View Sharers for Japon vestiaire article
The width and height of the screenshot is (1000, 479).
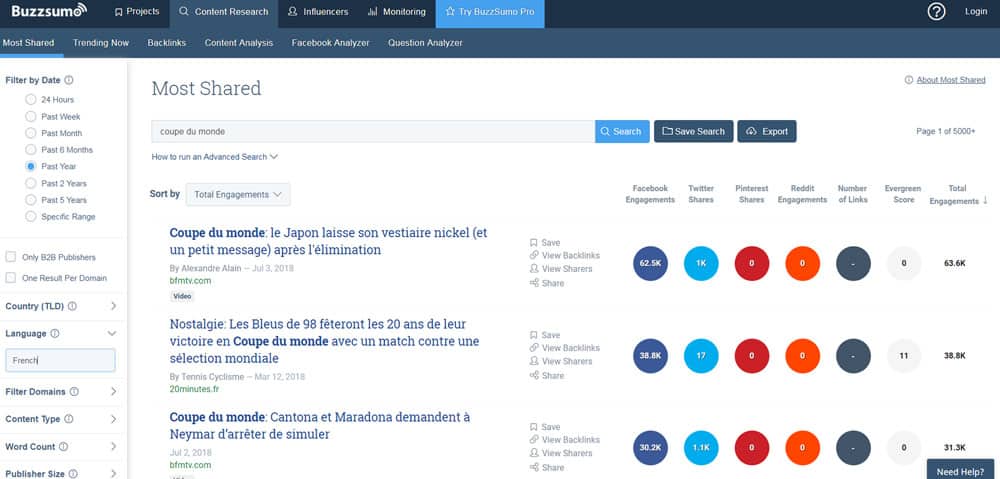(x=561, y=269)
